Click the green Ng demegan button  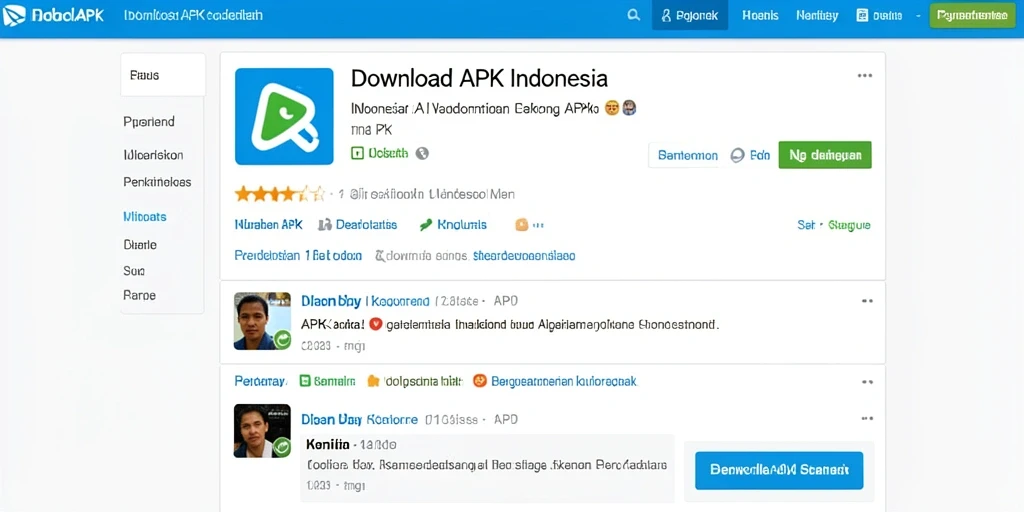click(825, 155)
